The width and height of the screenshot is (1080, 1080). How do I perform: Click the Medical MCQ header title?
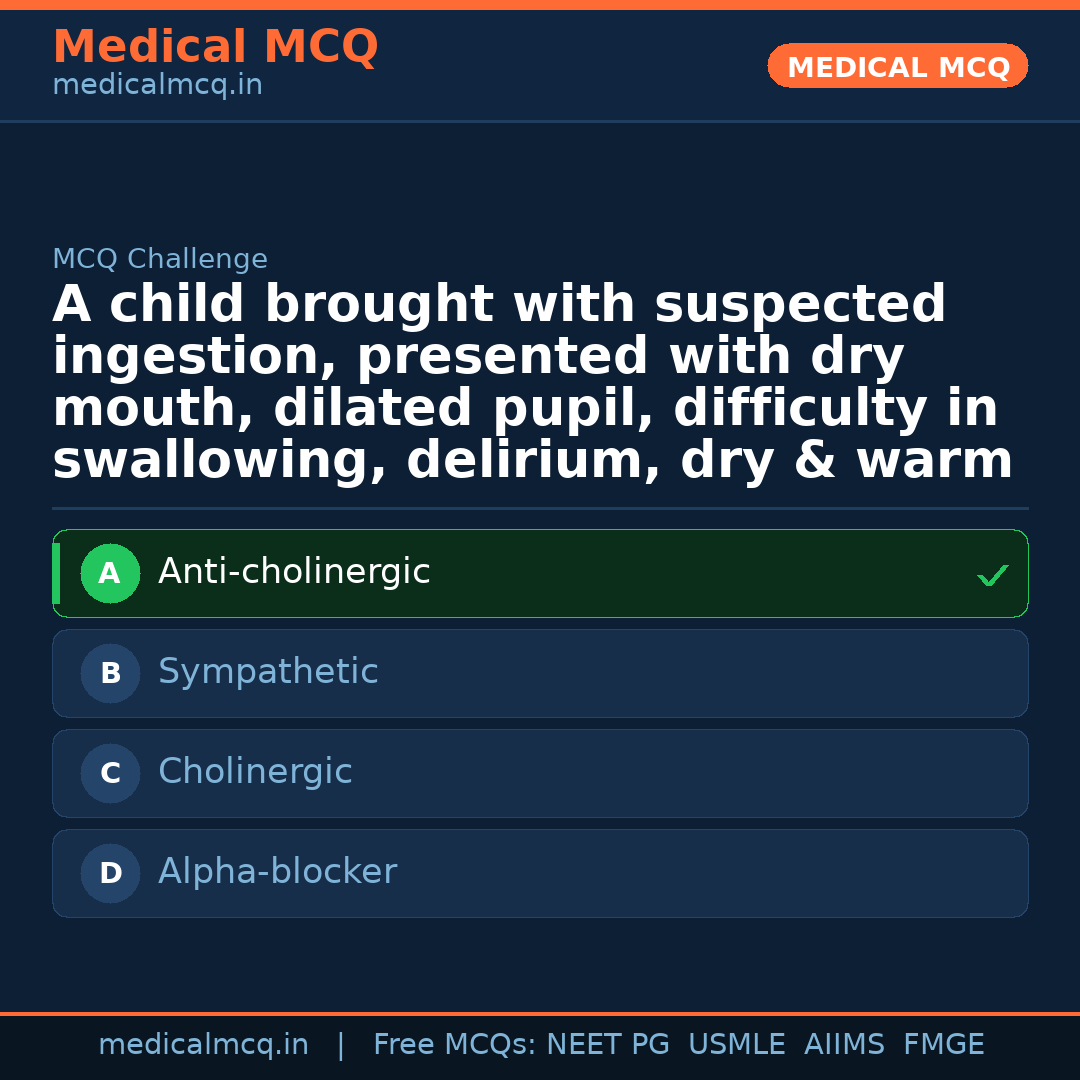215,47
